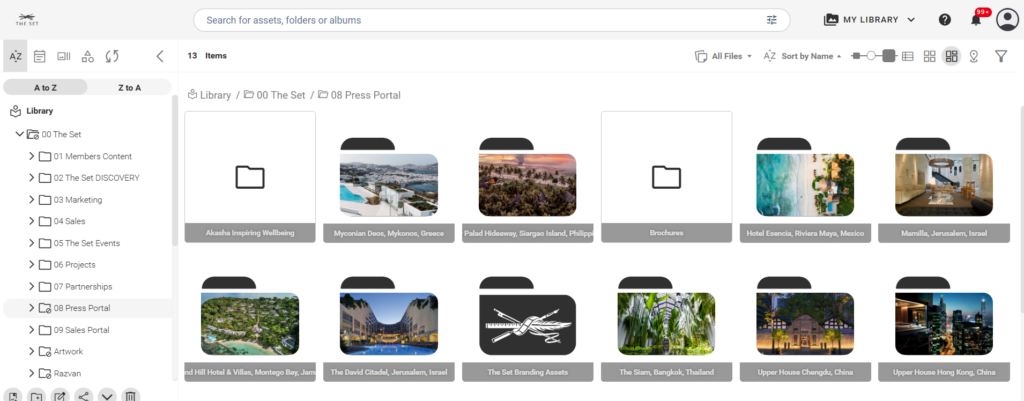Open the user profile avatar

1006,20
